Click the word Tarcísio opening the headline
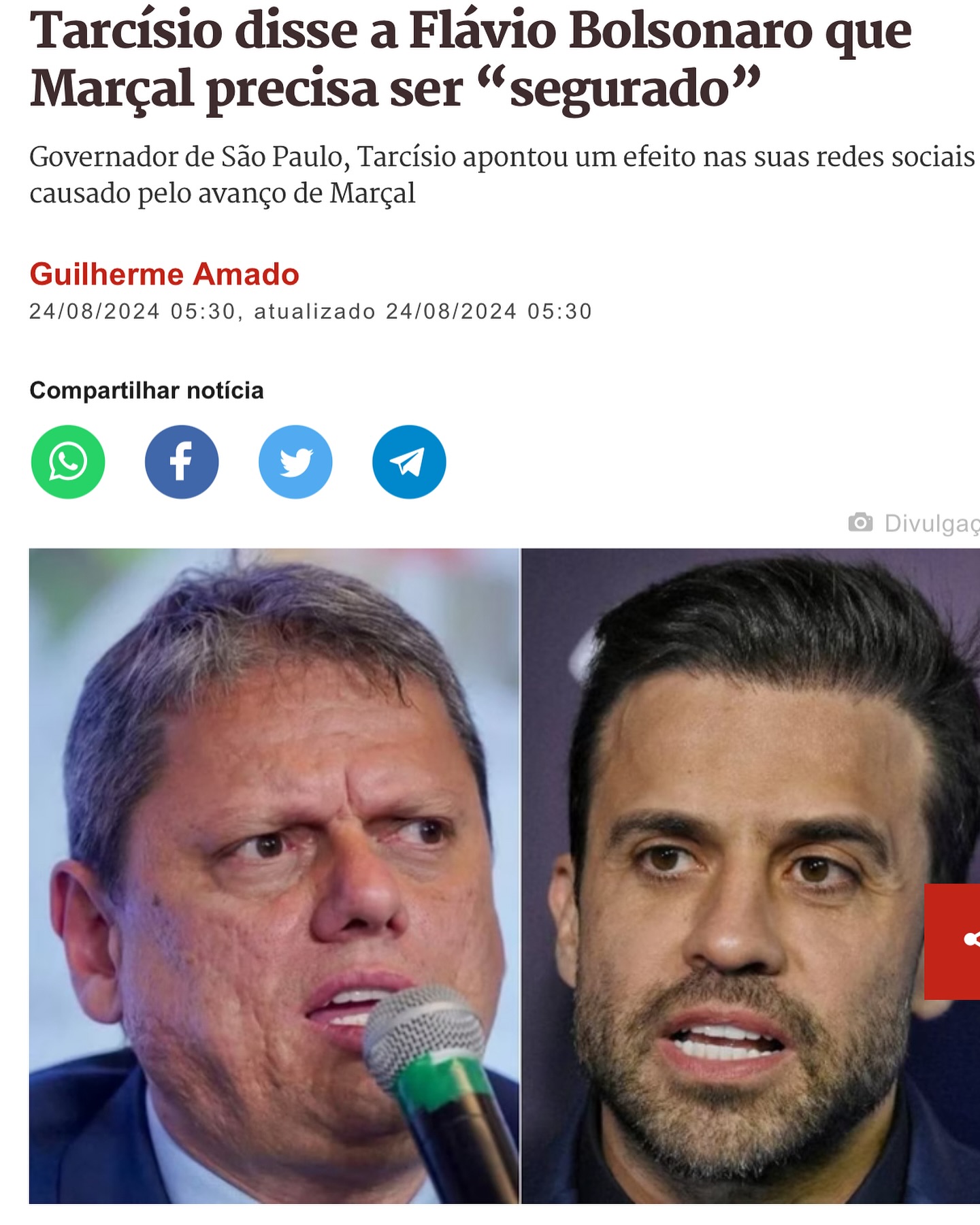 click(x=127, y=31)
